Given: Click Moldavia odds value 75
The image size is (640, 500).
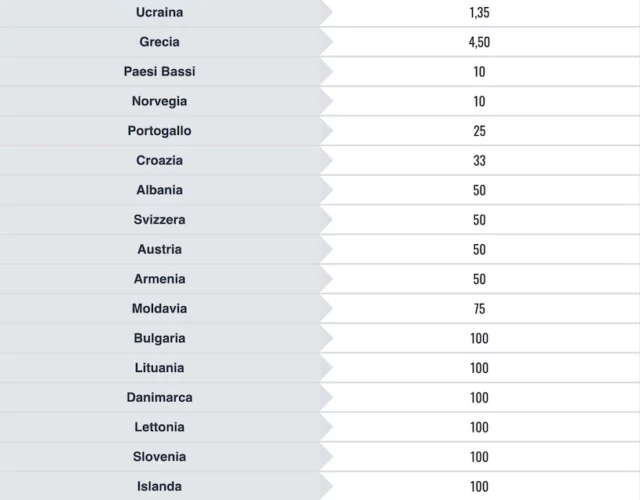Looking at the screenshot, I should [479, 309].
